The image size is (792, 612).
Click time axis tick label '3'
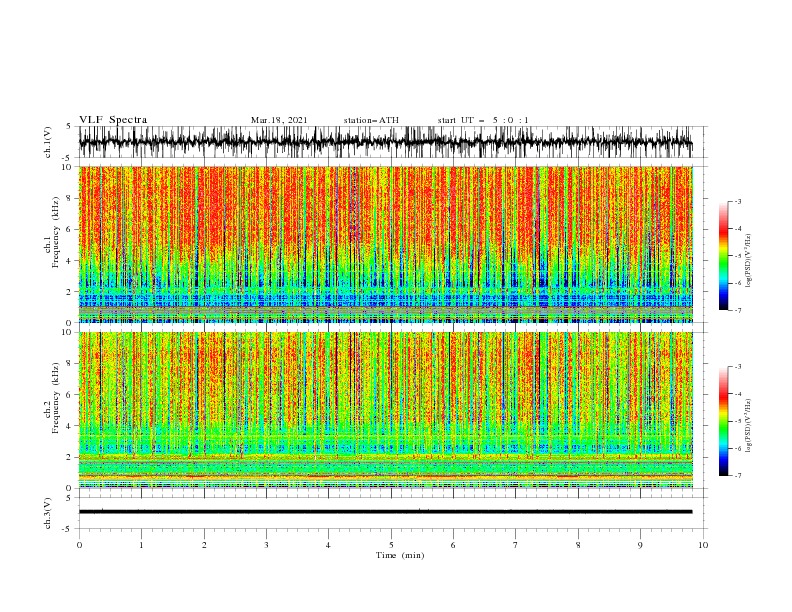point(266,545)
